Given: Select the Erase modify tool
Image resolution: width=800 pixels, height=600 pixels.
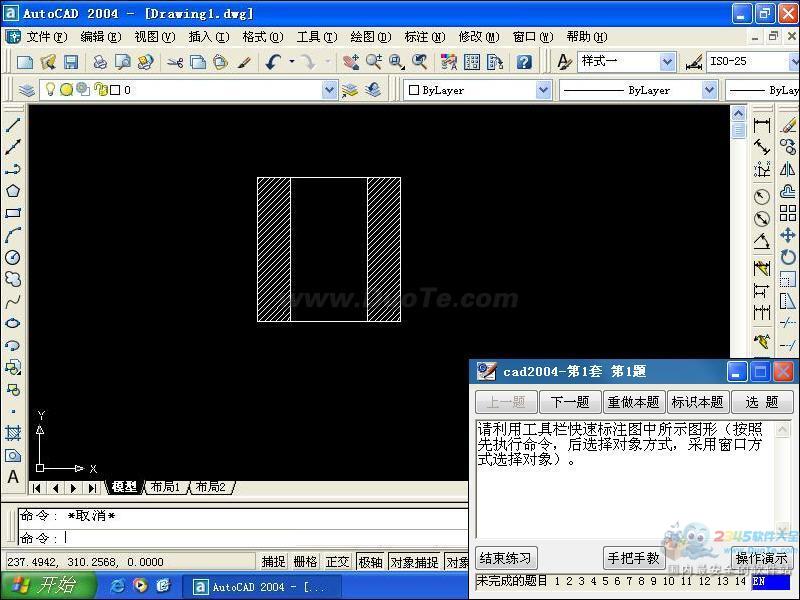Looking at the screenshot, I should [x=788, y=125].
